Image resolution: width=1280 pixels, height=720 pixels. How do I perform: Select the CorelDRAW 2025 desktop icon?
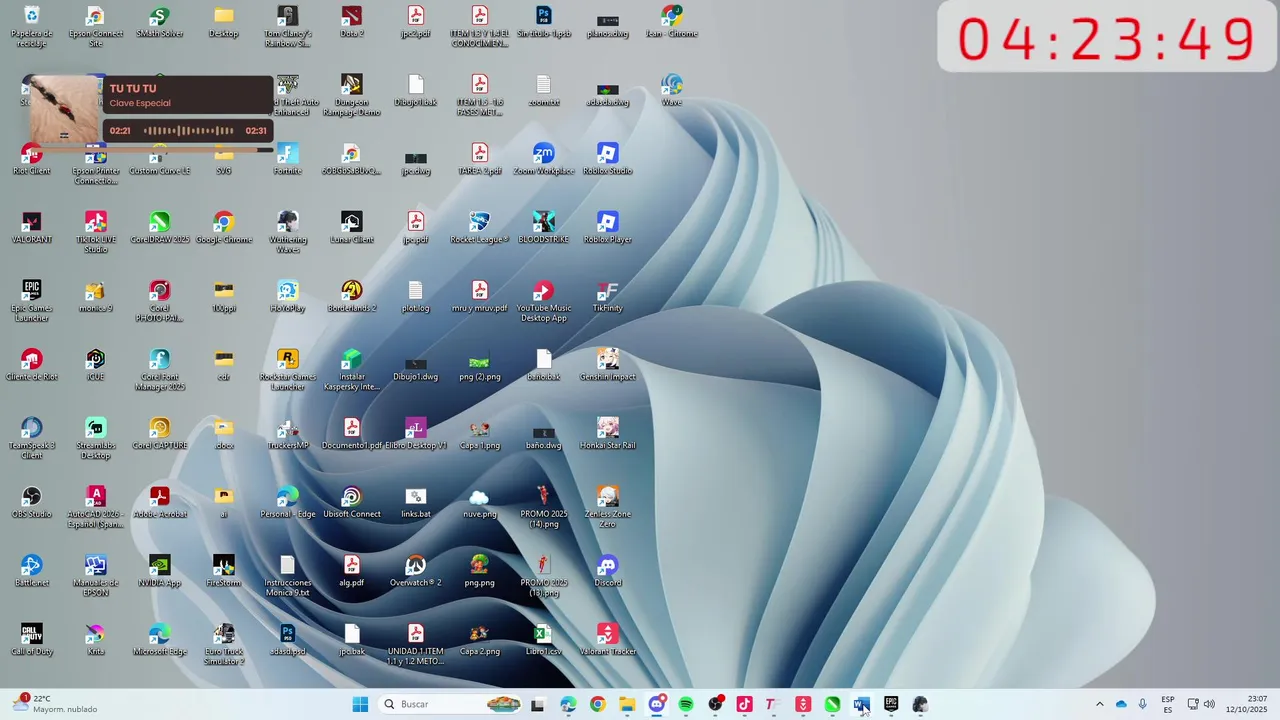tap(160, 228)
